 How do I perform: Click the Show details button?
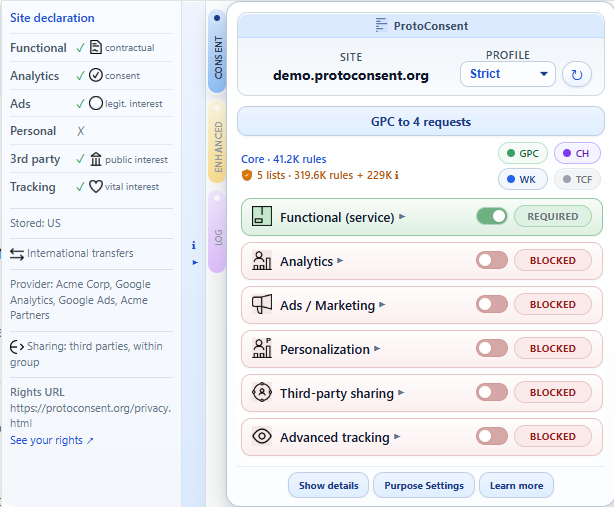329,485
